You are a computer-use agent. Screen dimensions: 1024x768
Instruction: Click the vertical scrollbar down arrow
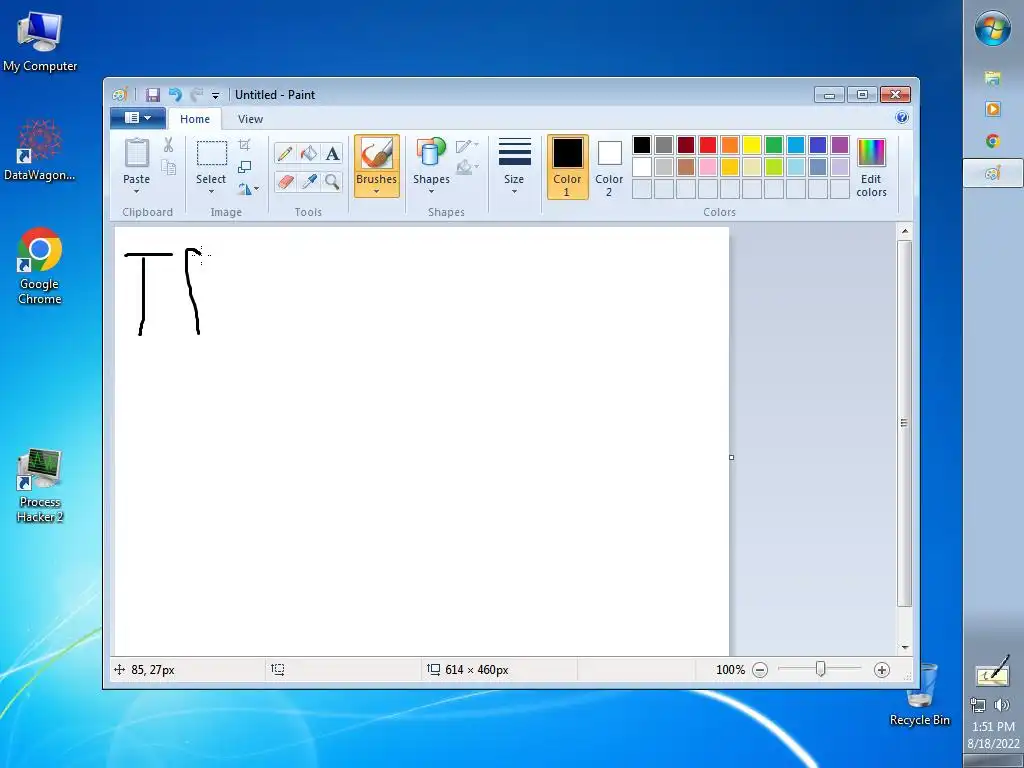[904, 647]
